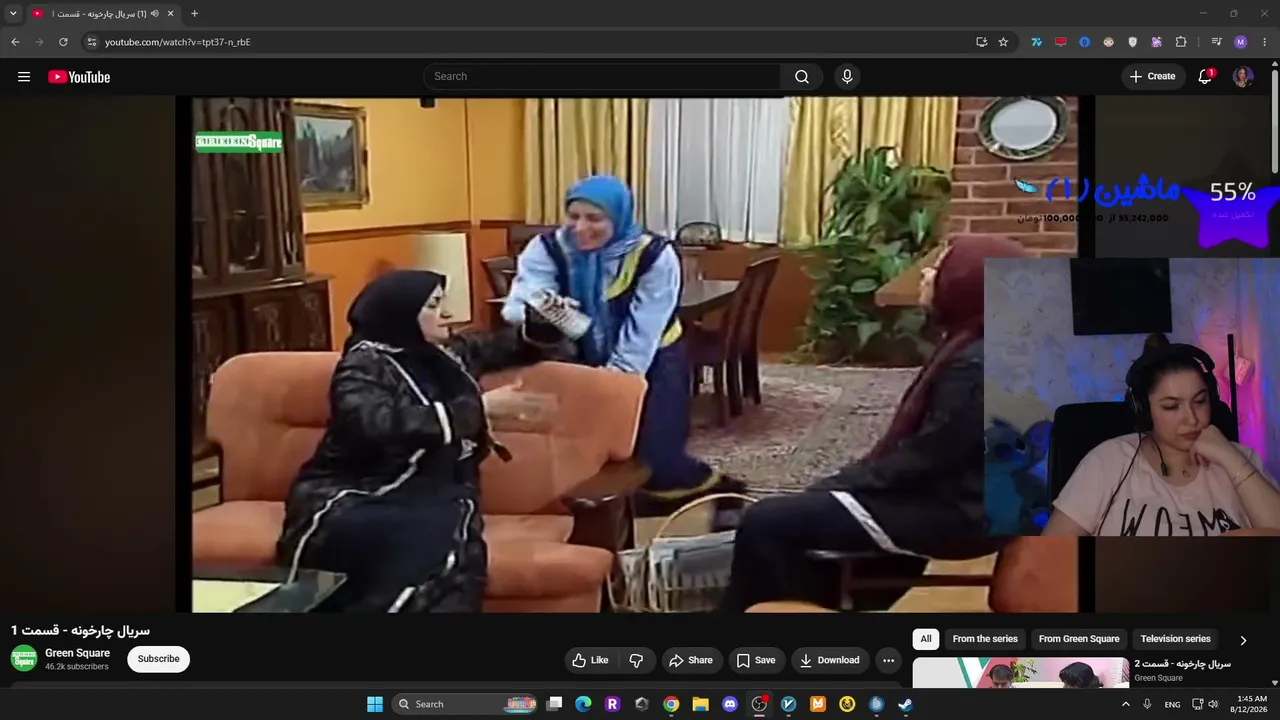Start voice search with the microphone
The image size is (1280, 720).
(847, 77)
